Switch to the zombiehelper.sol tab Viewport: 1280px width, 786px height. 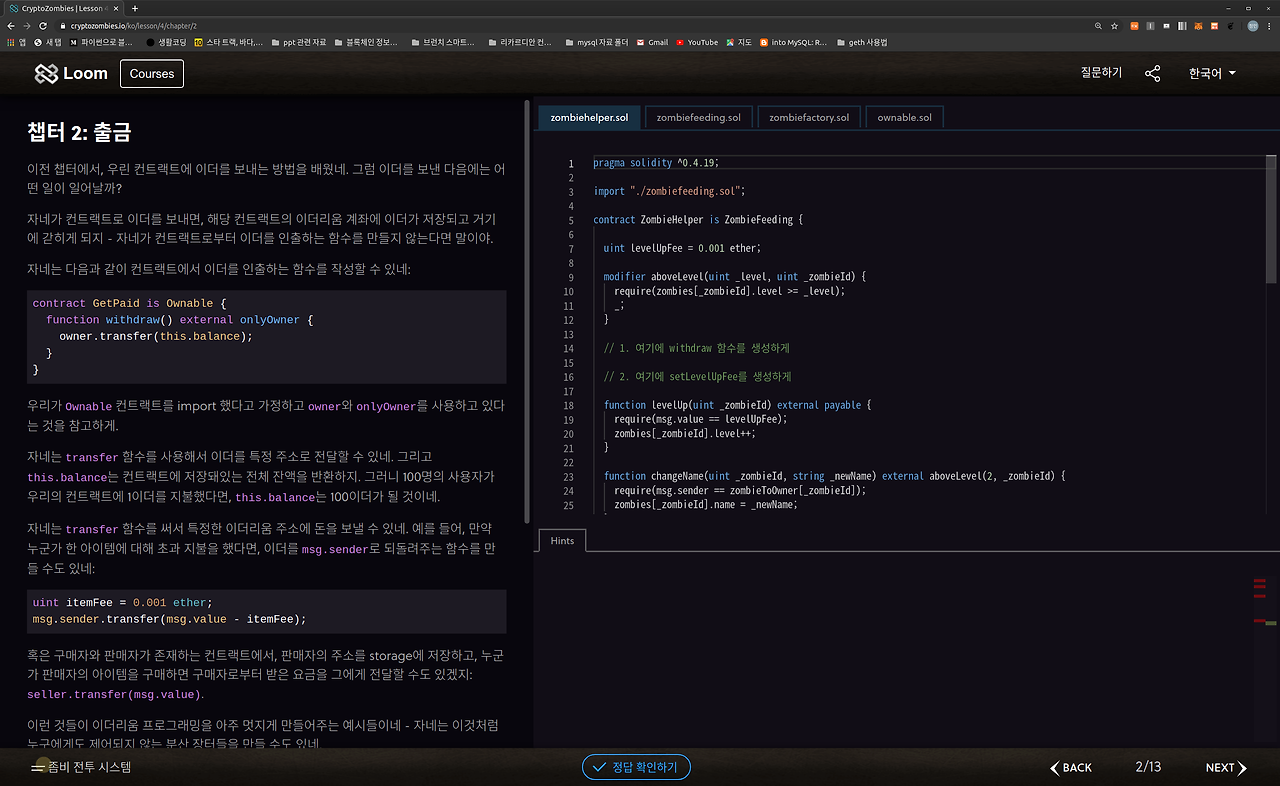coord(589,117)
